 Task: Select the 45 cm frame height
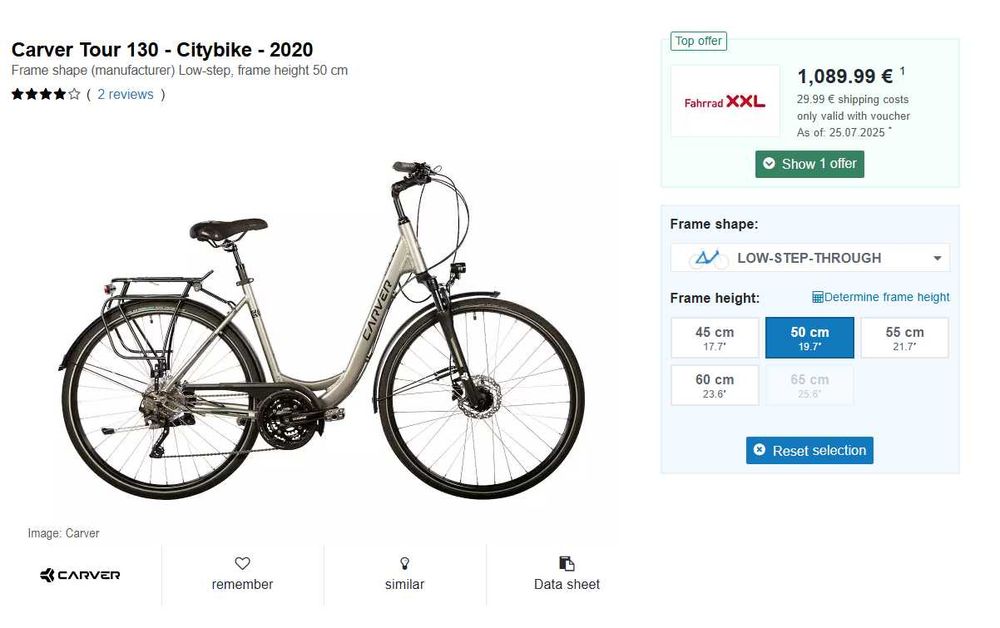715,338
